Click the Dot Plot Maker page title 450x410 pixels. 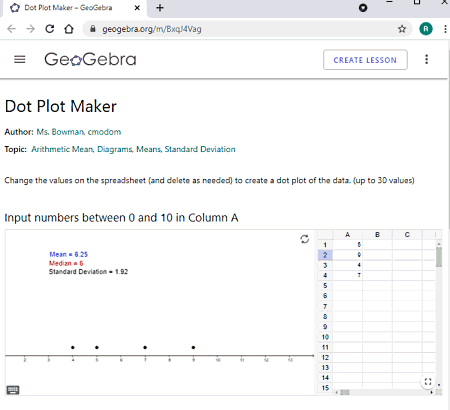point(61,107)
